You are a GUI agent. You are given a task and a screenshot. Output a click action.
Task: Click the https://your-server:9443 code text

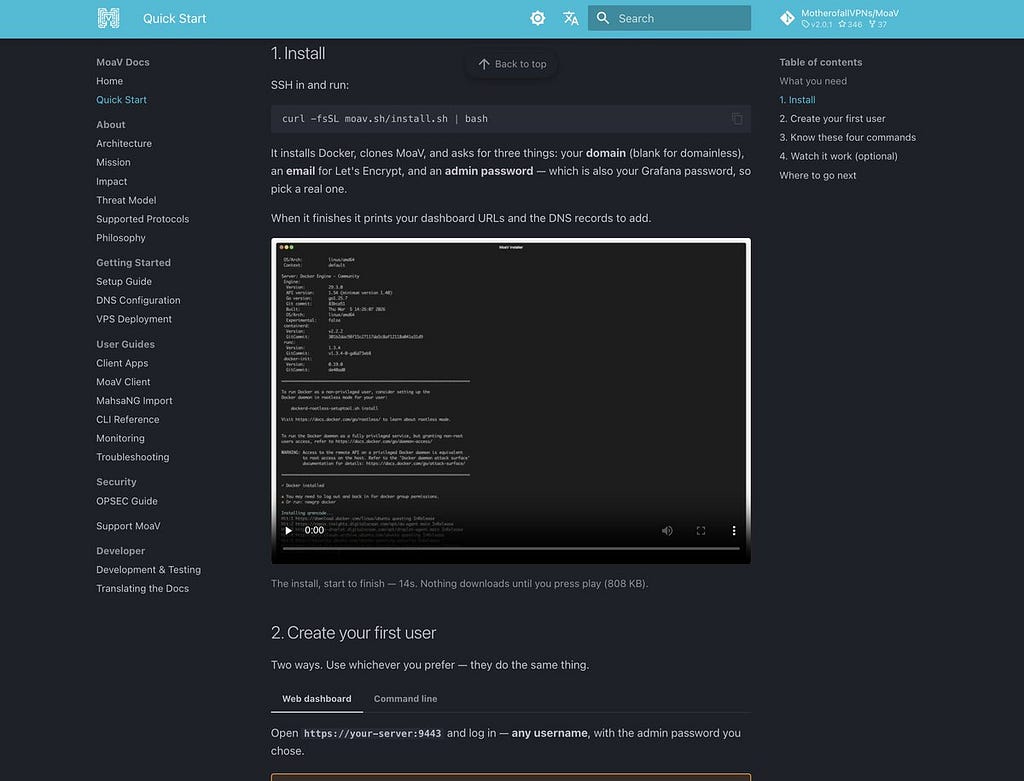[x=372, y=733]
